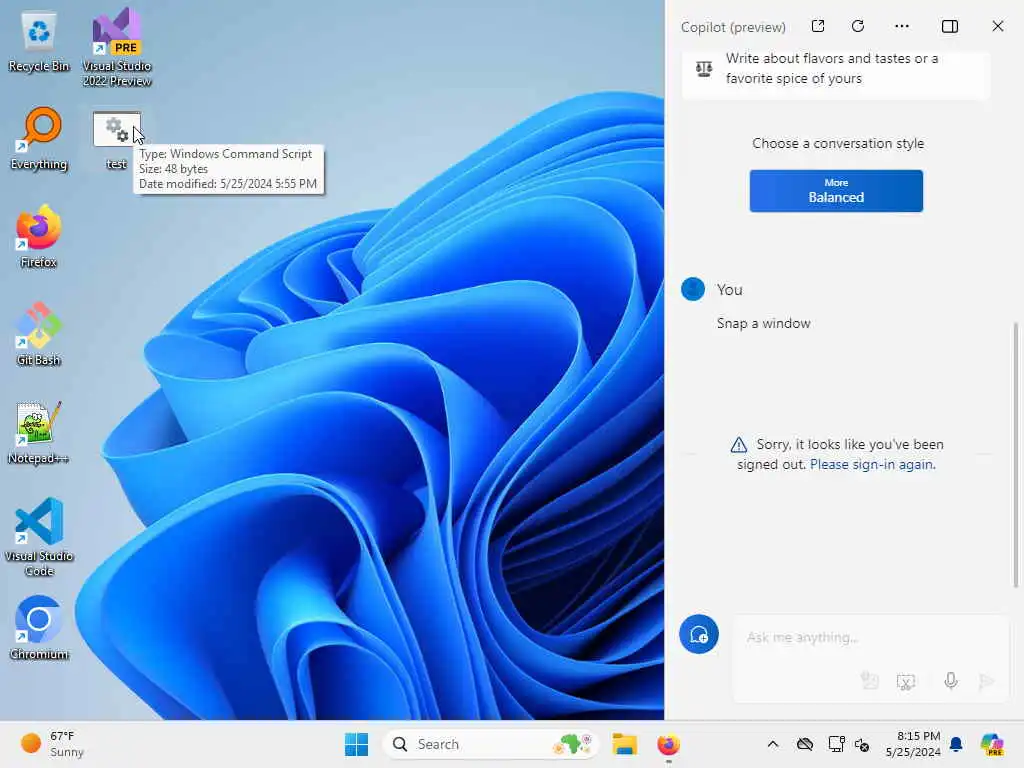Click the Please sign-in again link
Image resolution: width=1024 pixels, height=768 pixels.
872,464
